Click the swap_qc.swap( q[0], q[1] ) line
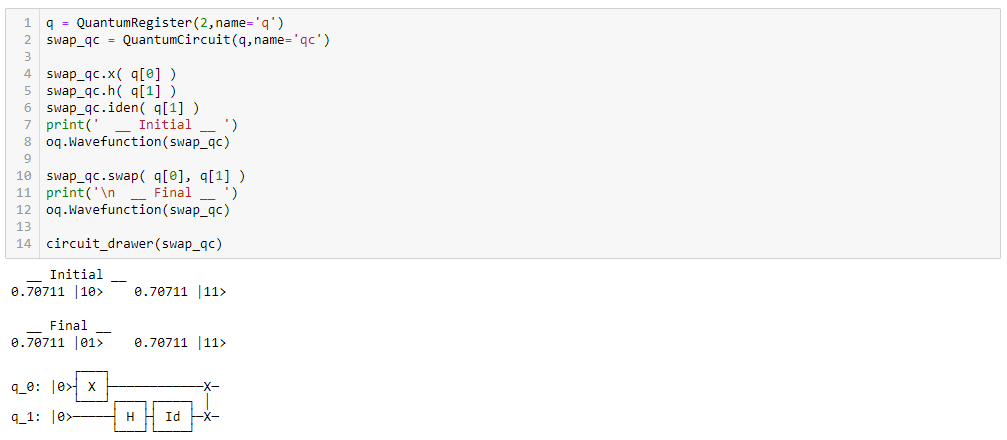Viewport: 1007px width, 440px height. pos(145,175)
